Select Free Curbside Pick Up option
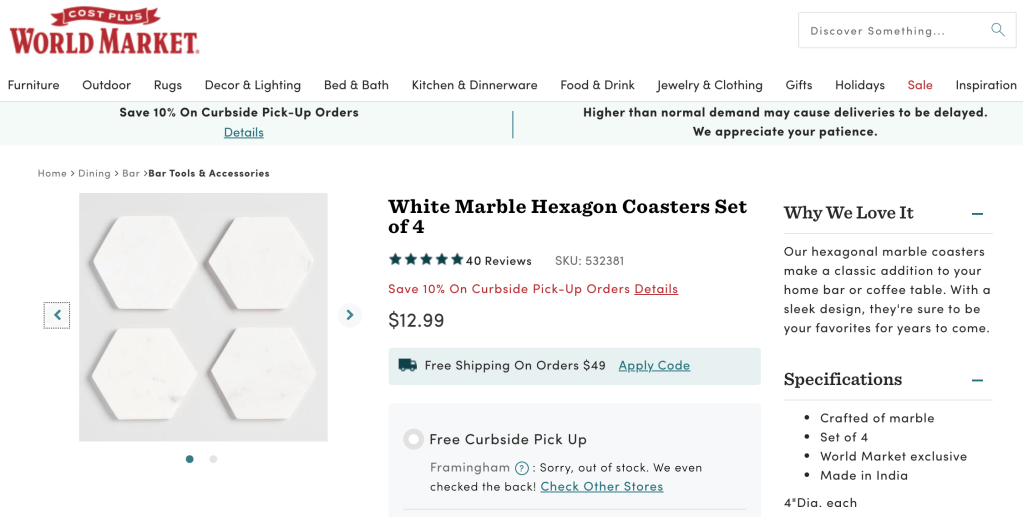 point(413,439)
